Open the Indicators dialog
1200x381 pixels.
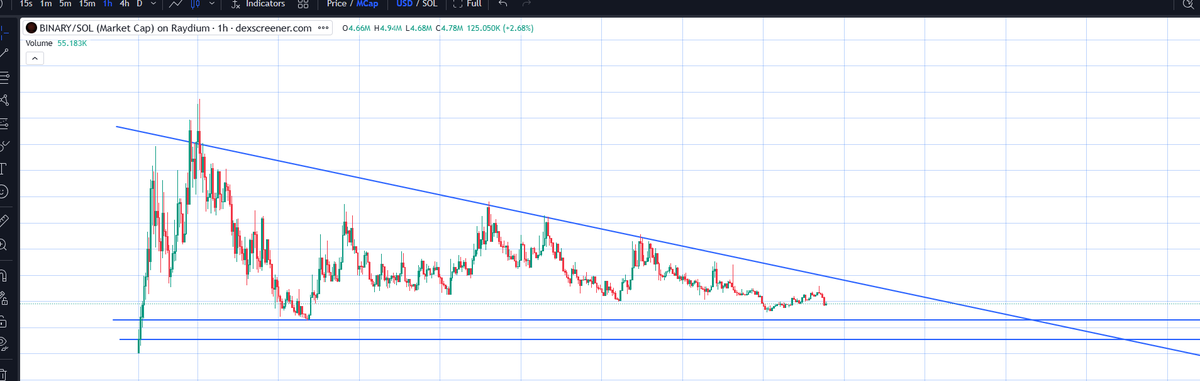coord(257,4)
